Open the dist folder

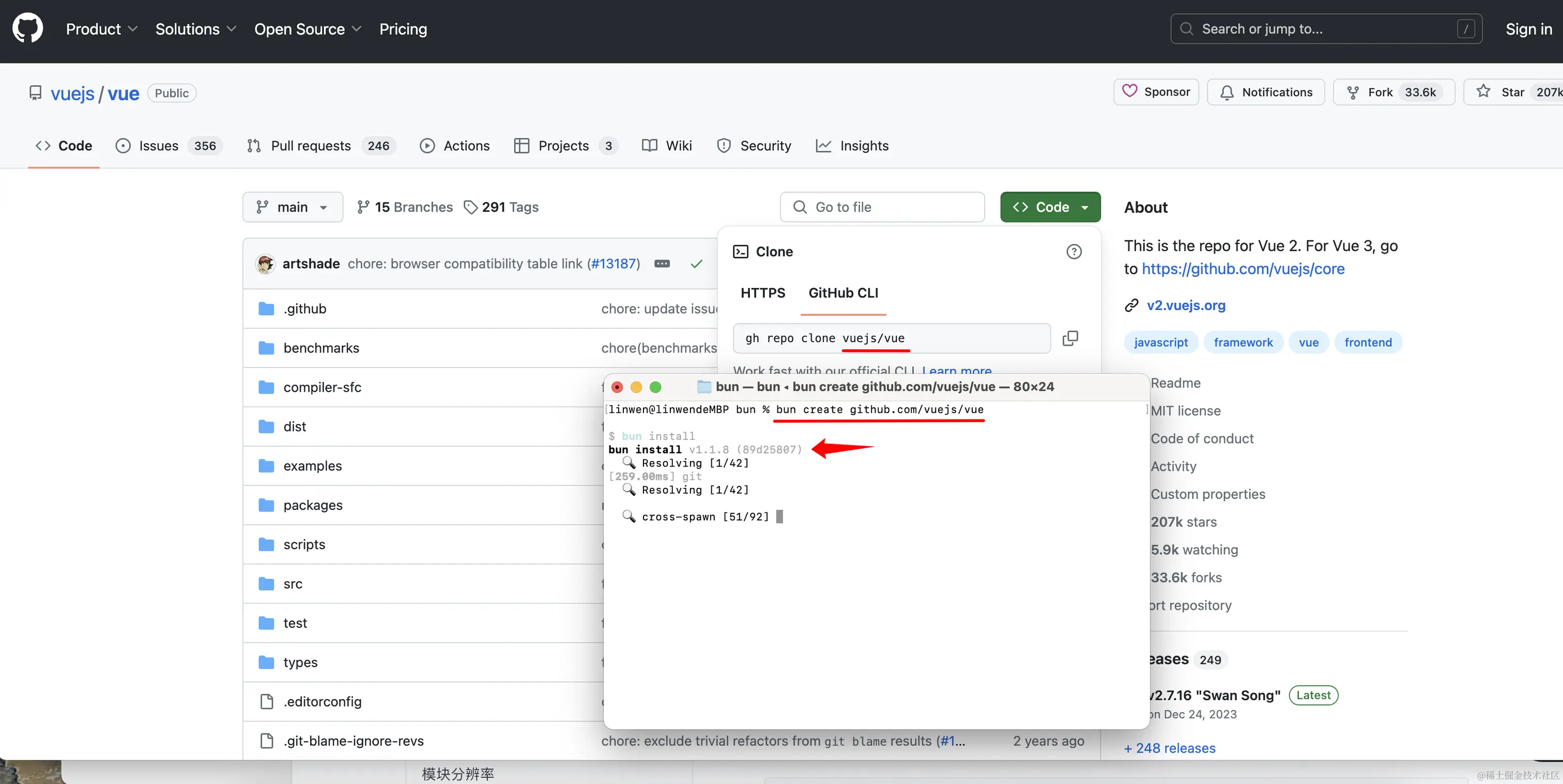[294, 427]
